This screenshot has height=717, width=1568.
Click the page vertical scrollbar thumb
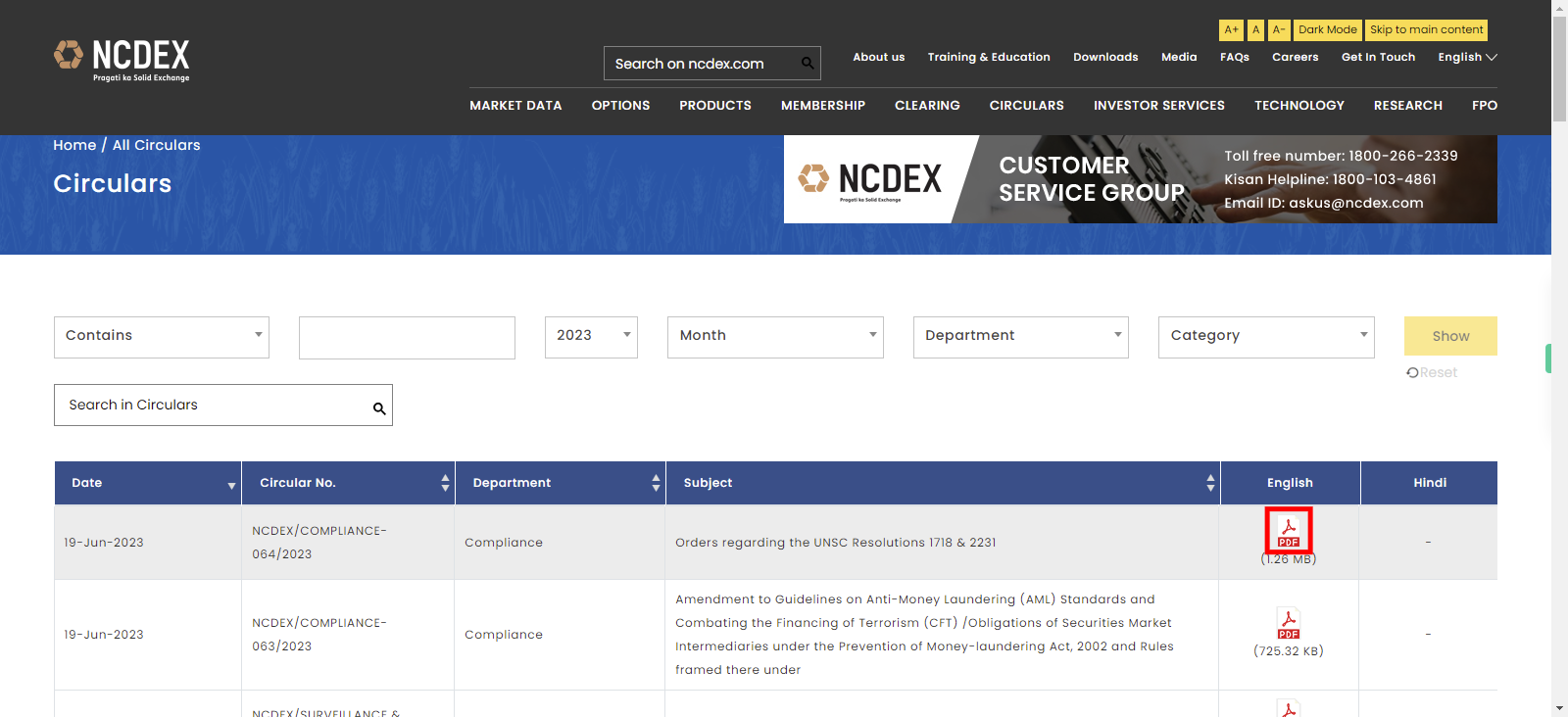click(x=1559, y=69)
